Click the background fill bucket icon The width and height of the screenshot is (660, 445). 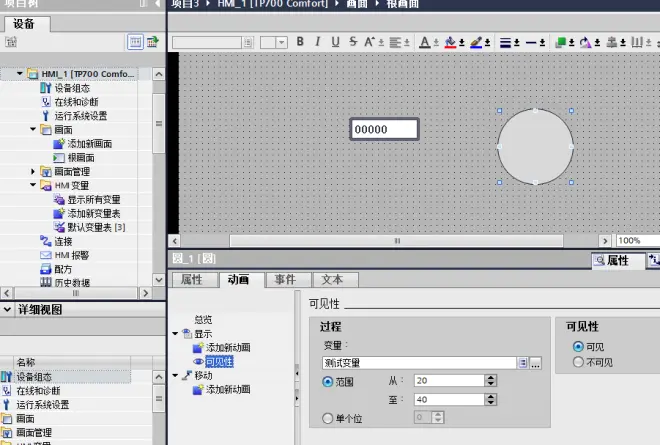click(450, 42)
